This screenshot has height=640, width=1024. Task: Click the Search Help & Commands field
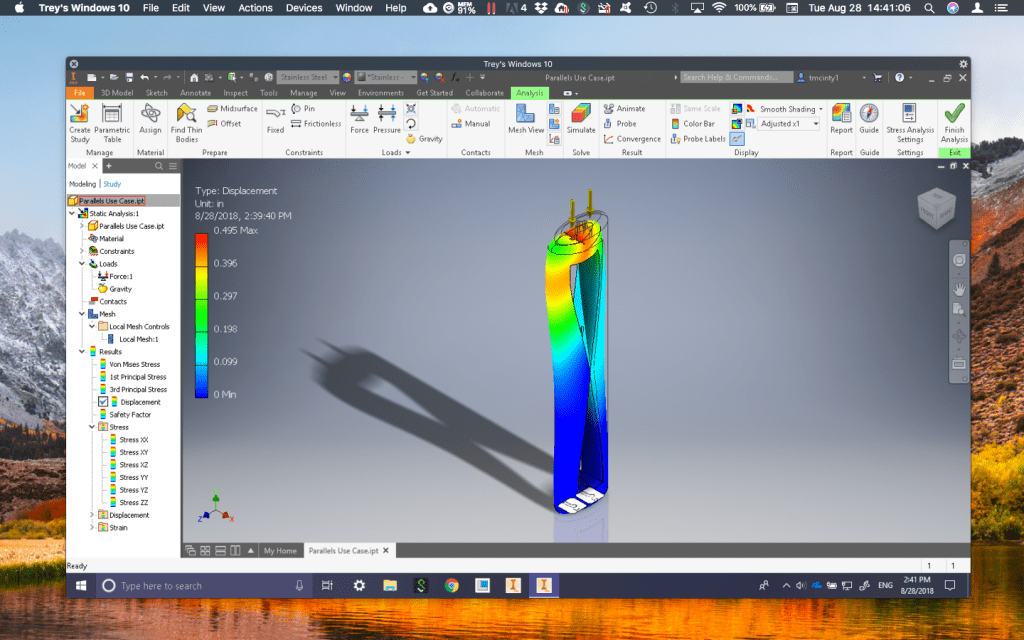pos(736,77)
